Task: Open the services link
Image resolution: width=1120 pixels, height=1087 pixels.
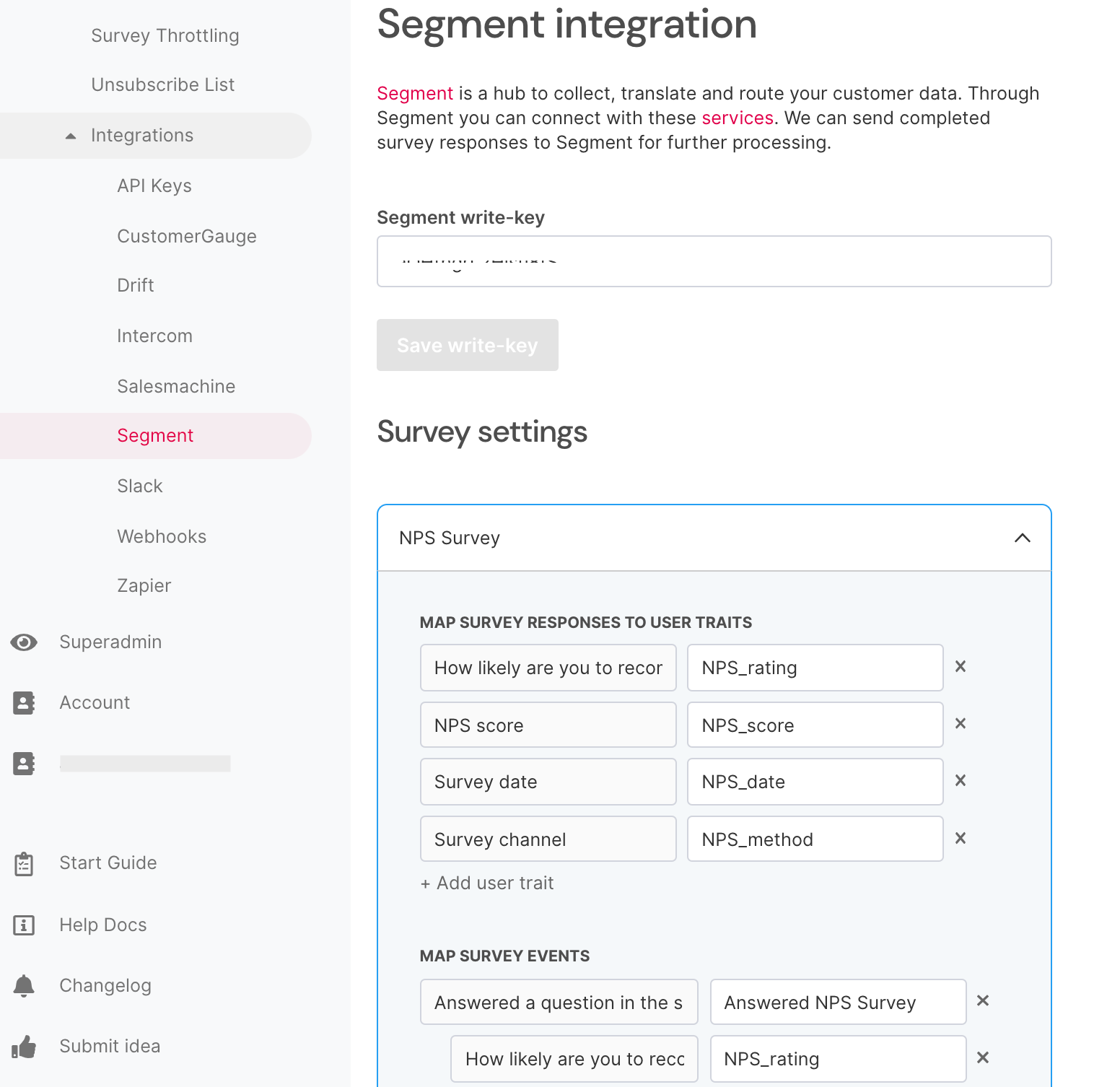Action: (x=738, y=118)
